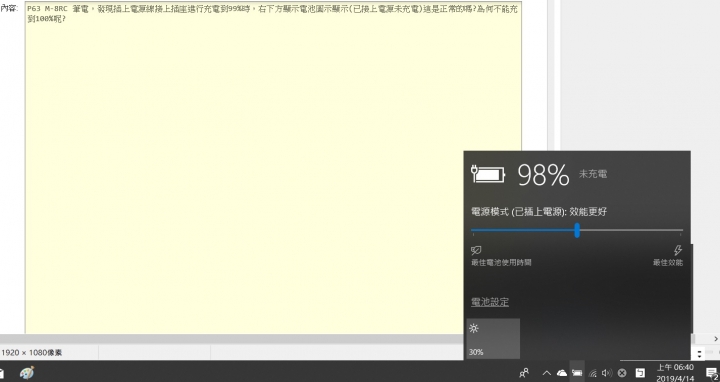Click the horizontal scrollbar right arrow
Viewport: 720px width, 382px height.
pyautogui.click(x=715, y=339)
